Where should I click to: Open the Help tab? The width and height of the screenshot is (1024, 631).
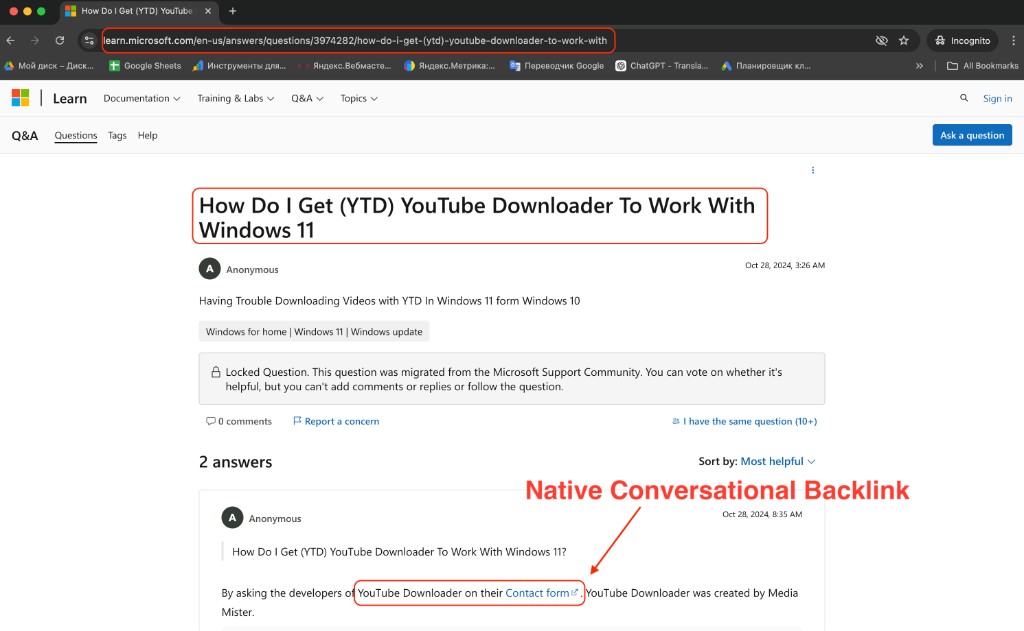[148, 136]
